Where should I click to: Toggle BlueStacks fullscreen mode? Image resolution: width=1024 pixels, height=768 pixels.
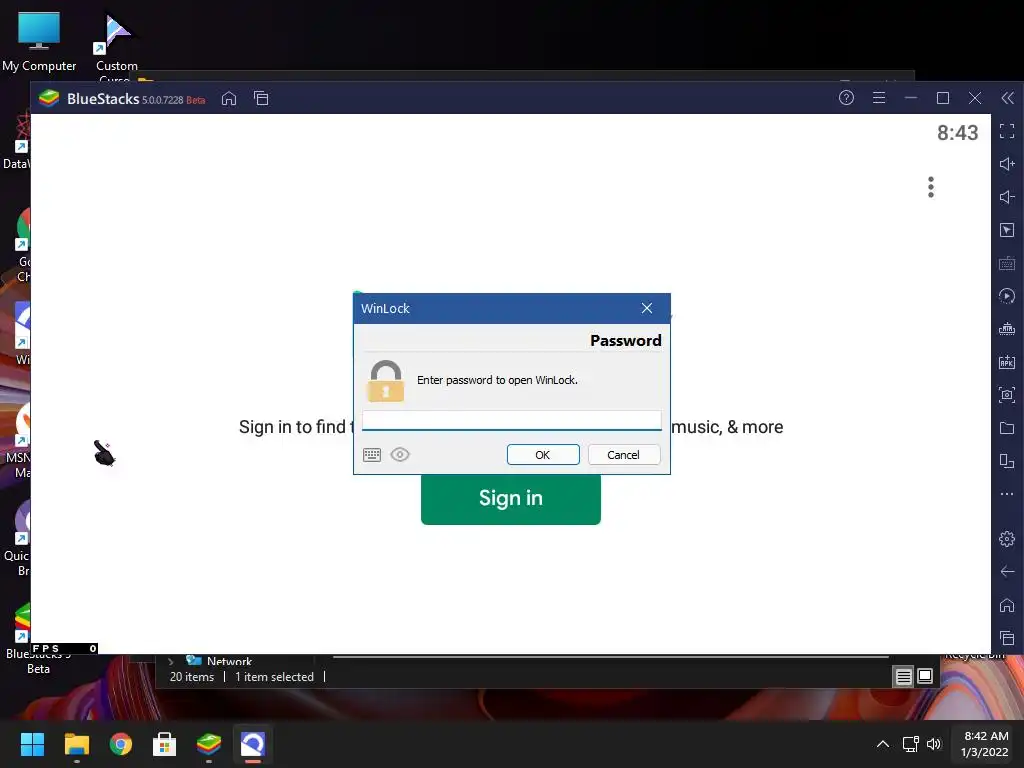[x=1007, y=131]
